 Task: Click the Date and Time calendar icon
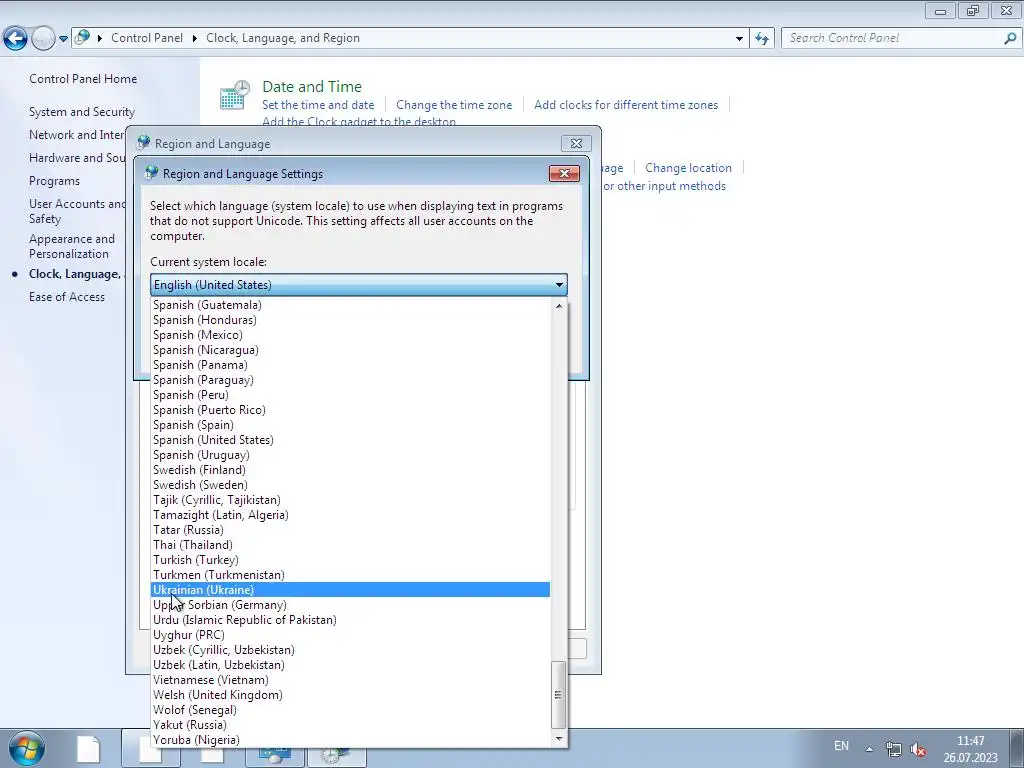(234, 95)
